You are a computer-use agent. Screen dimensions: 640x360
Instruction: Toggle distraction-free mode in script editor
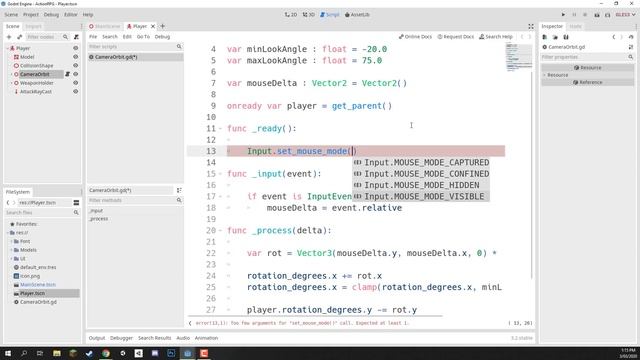tap(531, 26)
